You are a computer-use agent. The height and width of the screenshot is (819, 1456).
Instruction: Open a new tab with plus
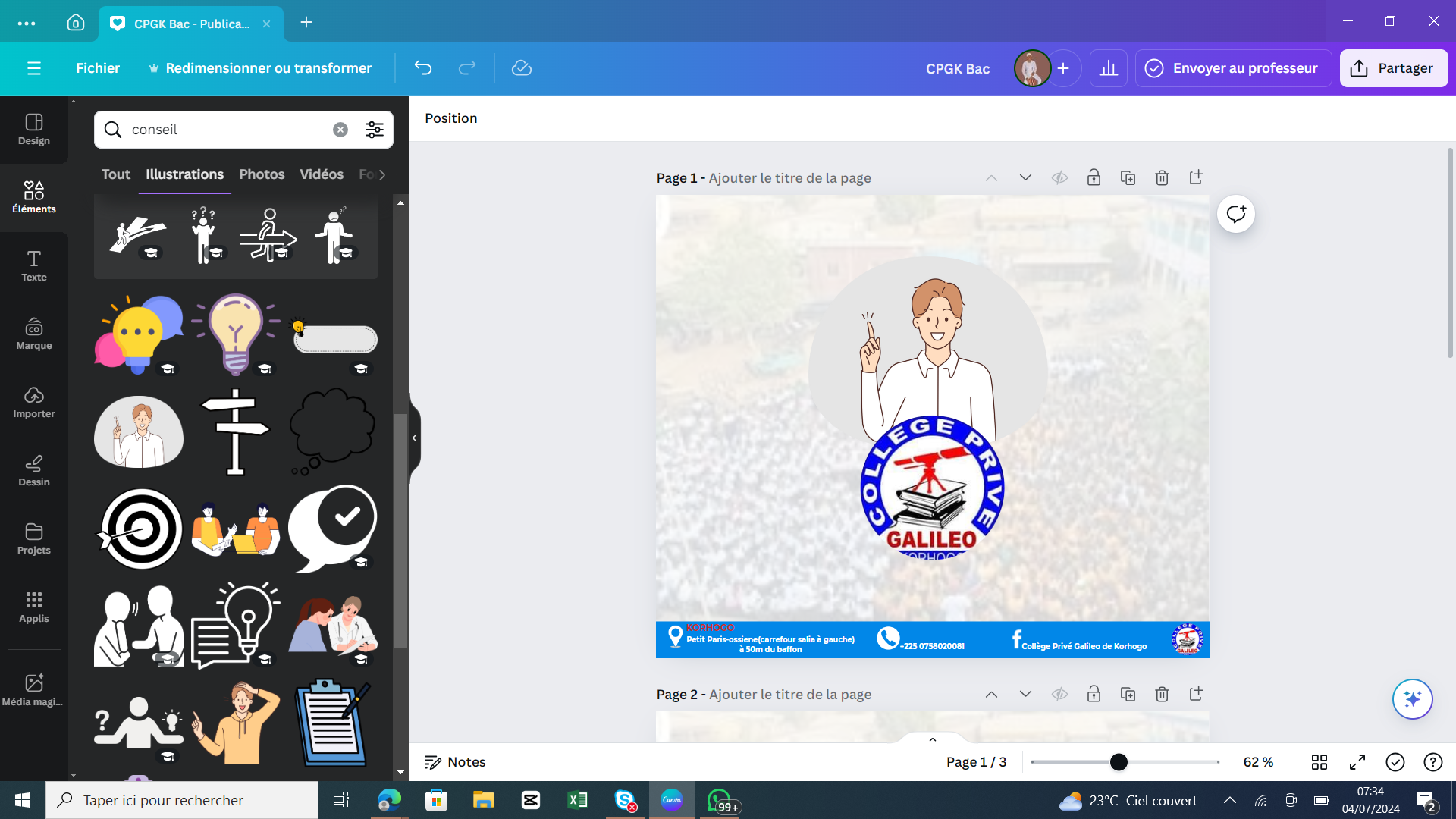[306, 23]
